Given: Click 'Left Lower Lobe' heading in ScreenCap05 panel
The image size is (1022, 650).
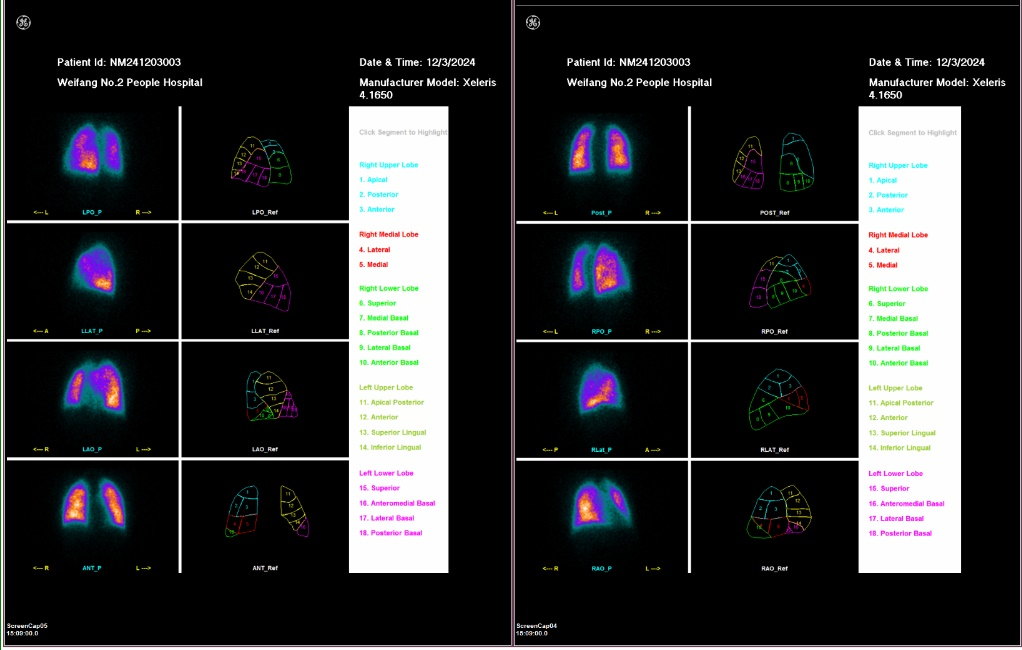Looking at the screenshot, I should point(386,473).
